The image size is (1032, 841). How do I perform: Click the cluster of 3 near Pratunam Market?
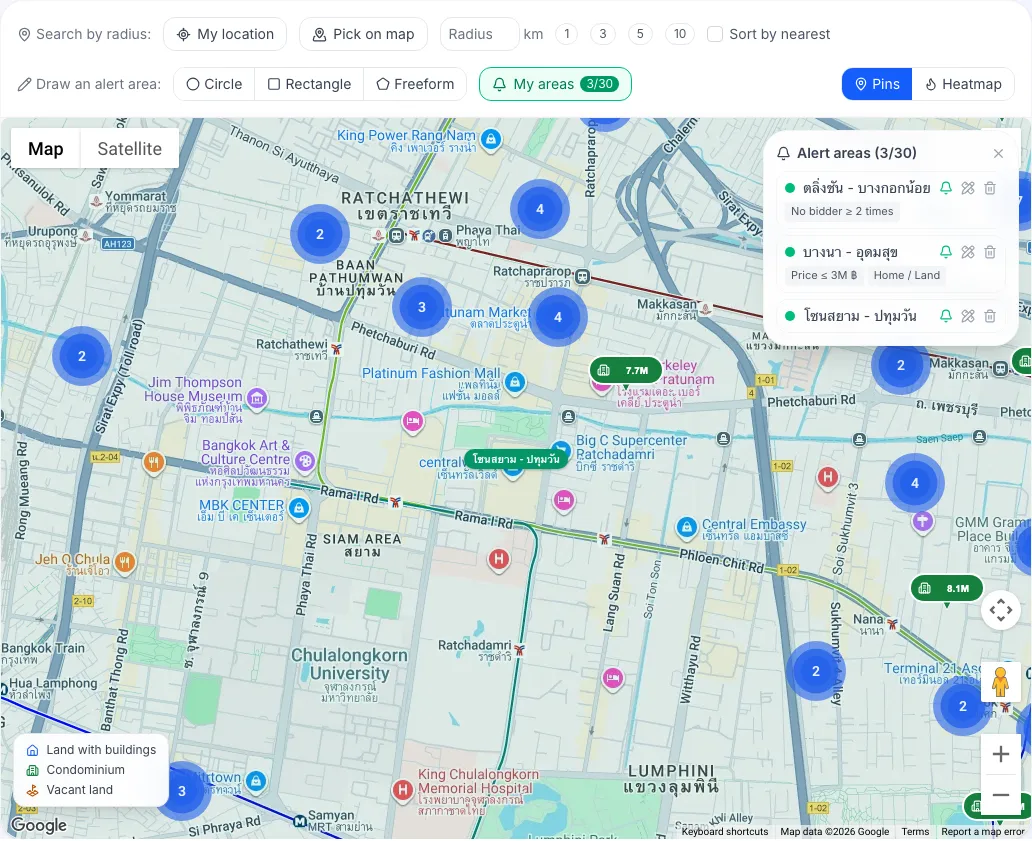point(422,307)
